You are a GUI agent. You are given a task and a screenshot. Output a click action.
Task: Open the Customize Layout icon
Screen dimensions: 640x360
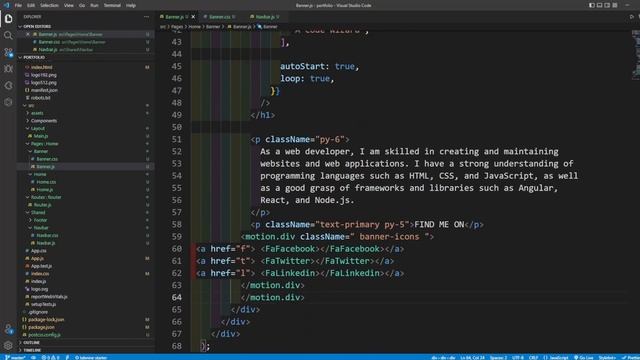click(615, 5)
